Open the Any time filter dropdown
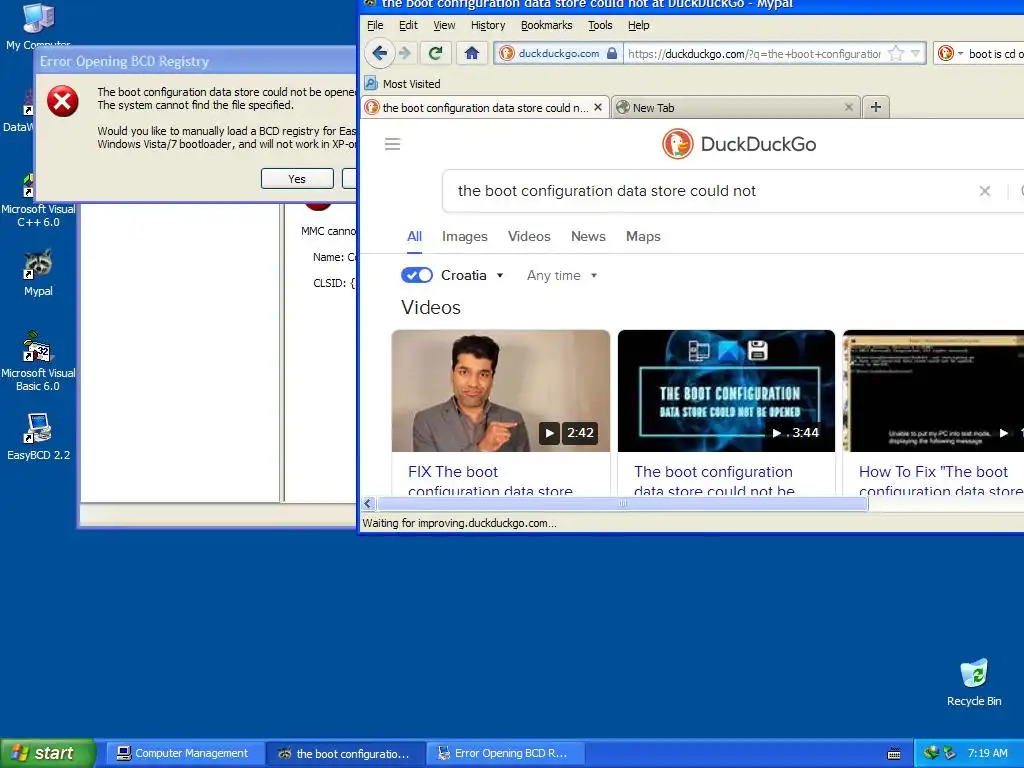 [562, 276]
